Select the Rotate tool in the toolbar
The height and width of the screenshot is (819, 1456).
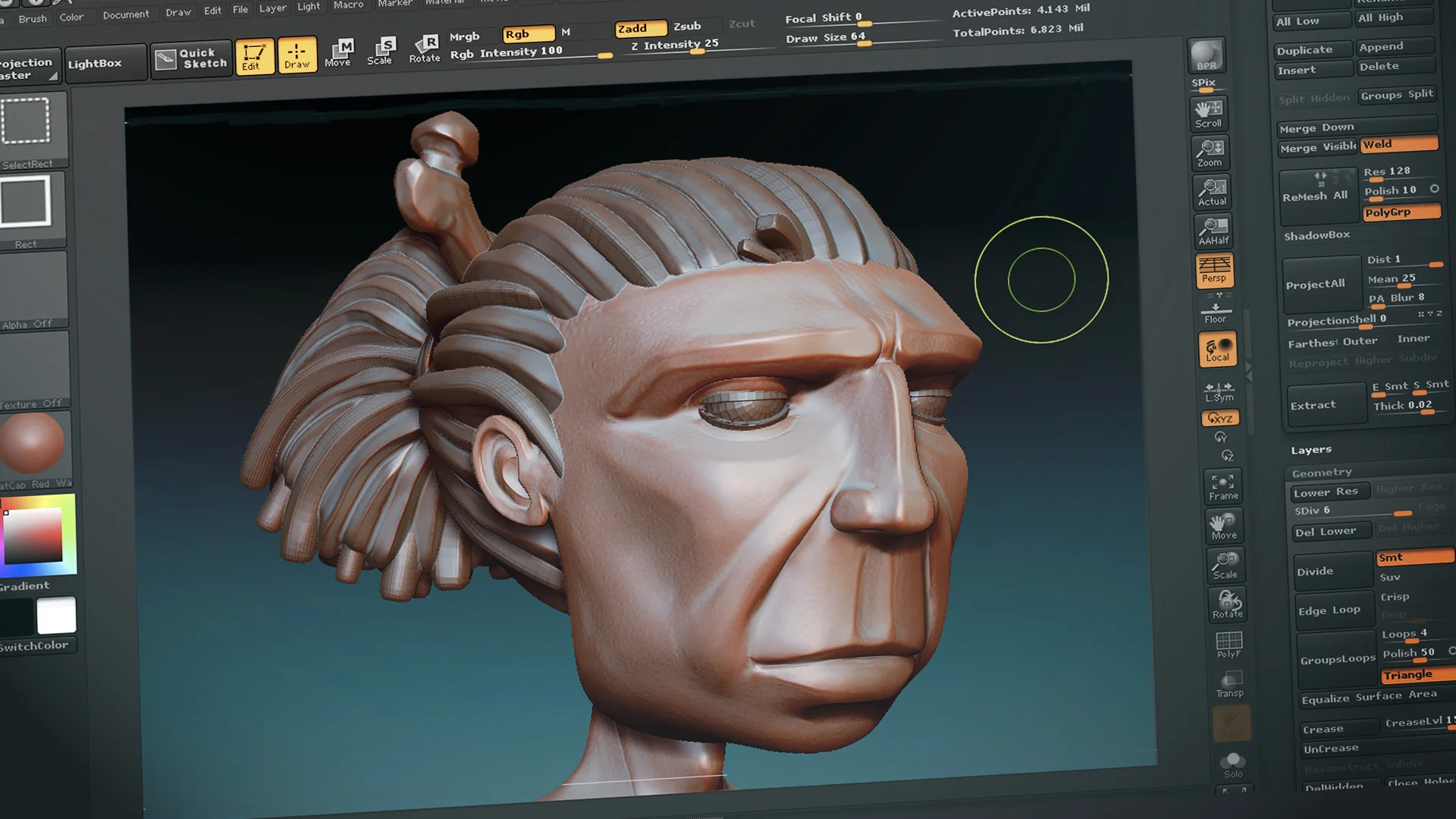pyautogui.click(x=425, y=49)
